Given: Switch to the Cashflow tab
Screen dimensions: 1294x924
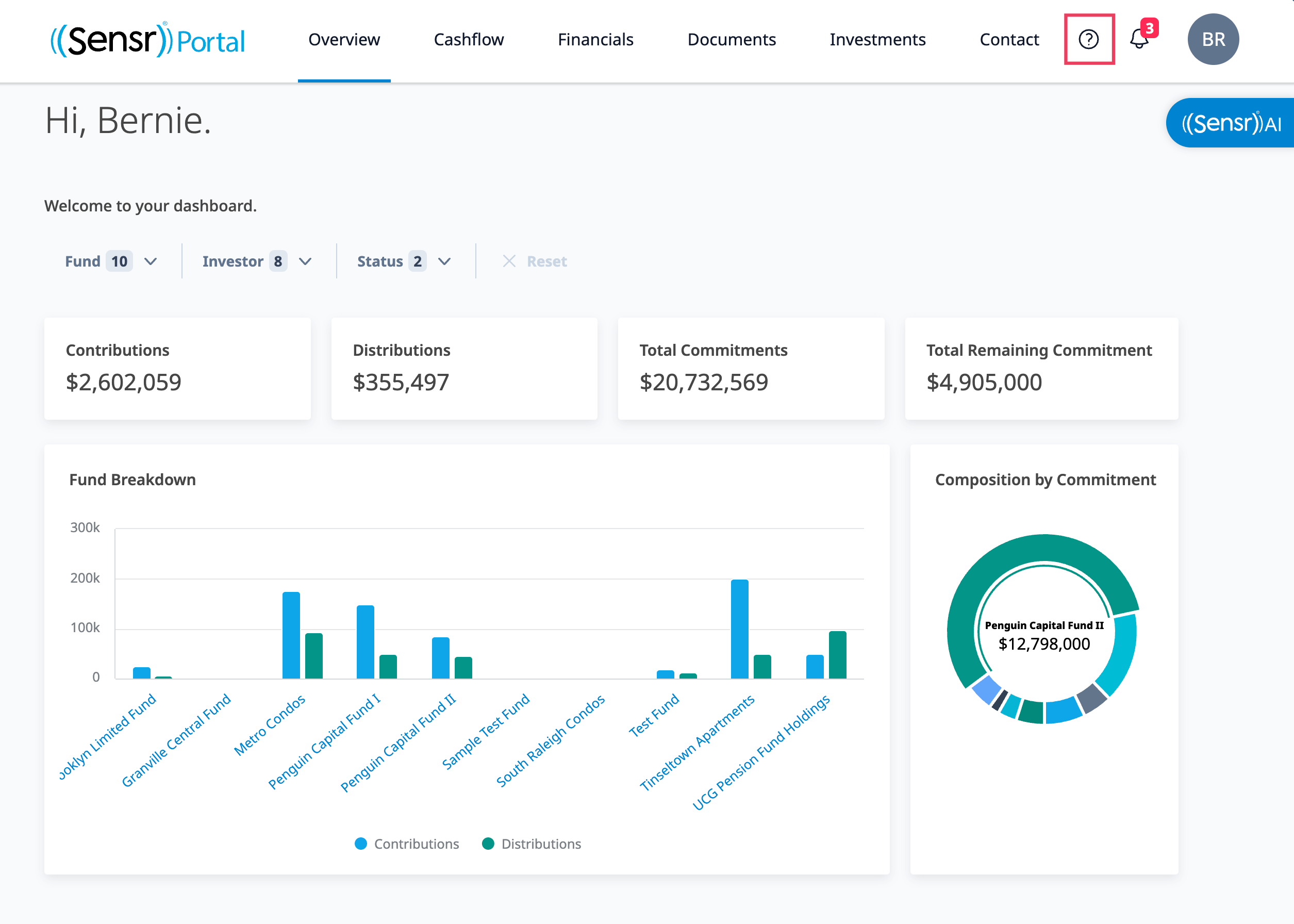Looking at the screenshot, I should point(469,39).
